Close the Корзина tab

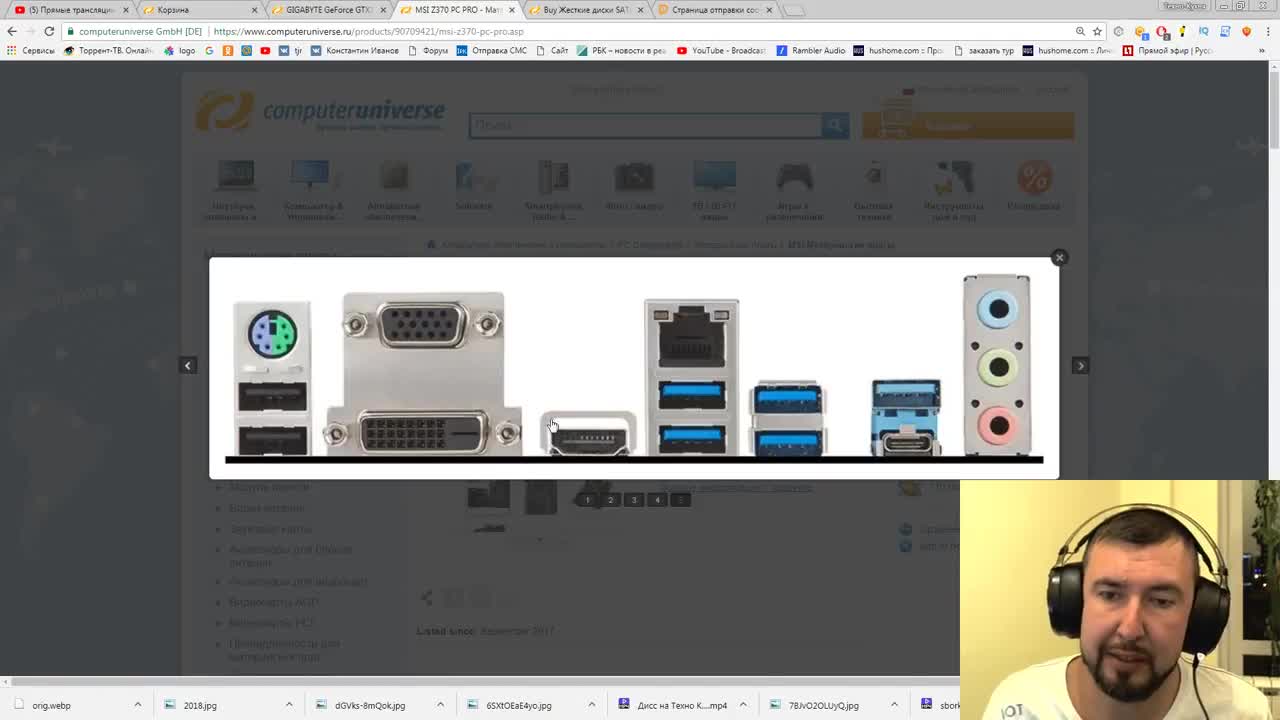(254, 10)
